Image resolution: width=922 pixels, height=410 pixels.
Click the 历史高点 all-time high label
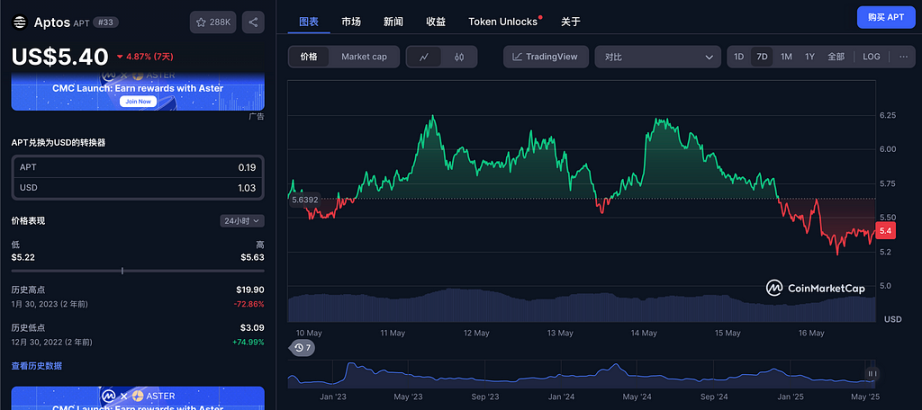point(28,290)
